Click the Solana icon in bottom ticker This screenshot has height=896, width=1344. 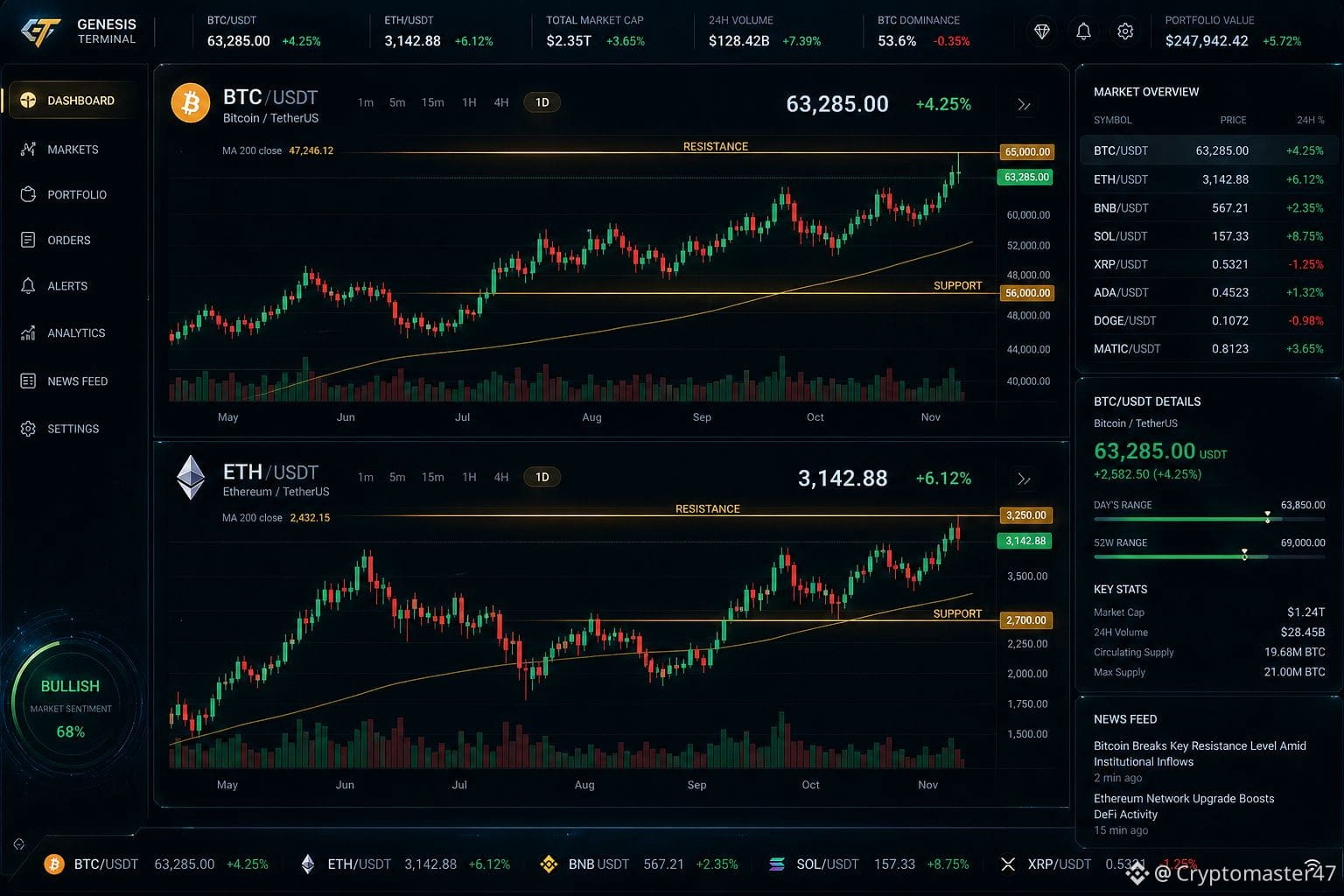tap(777, 864)
